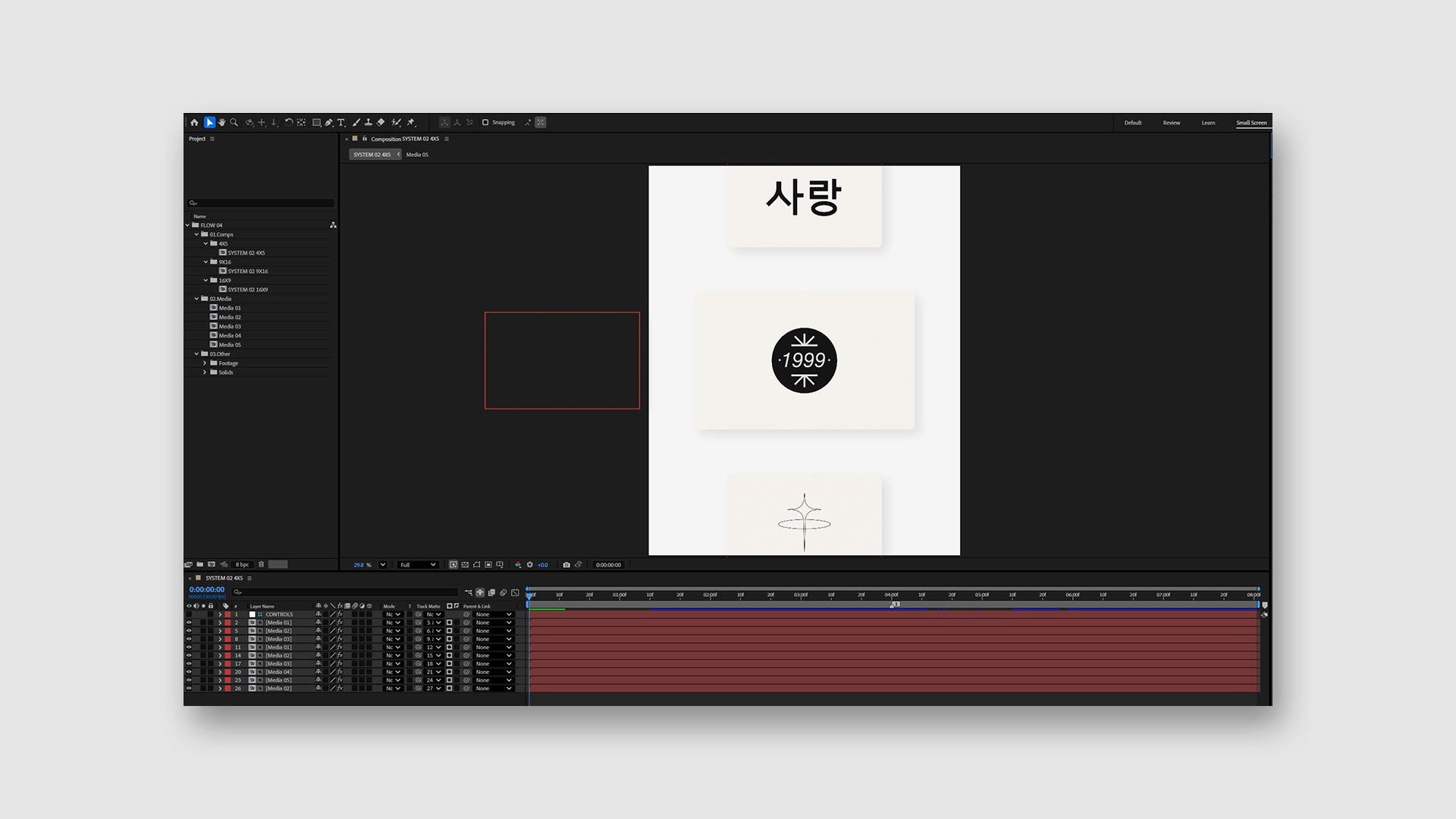1456x819 pixels.
Task: Take a snapshot of the composition viewer
Action: pos(567,565)
